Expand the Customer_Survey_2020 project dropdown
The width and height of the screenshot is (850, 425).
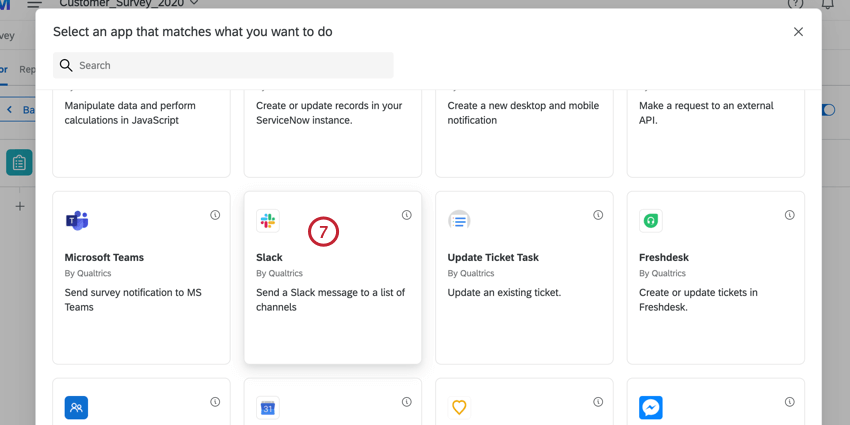click(194, 4)
